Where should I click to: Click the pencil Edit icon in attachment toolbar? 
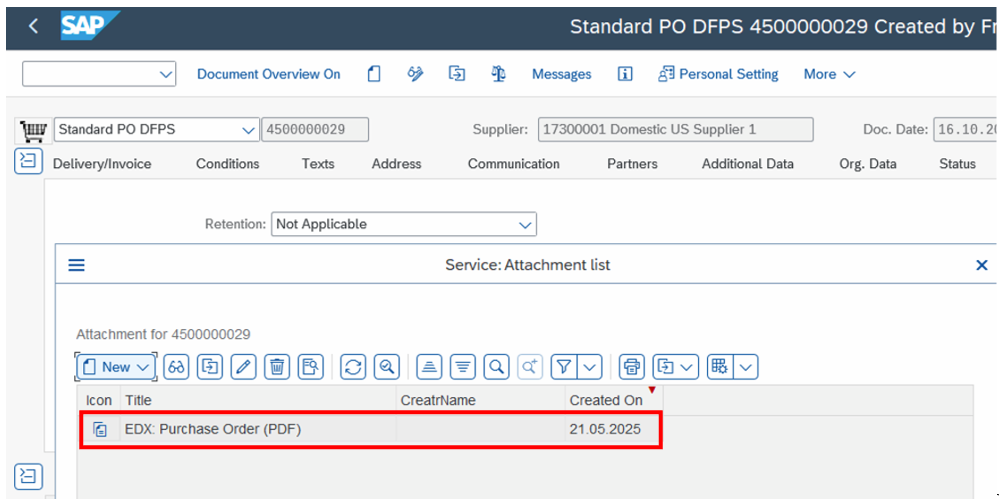coord(243,367)
